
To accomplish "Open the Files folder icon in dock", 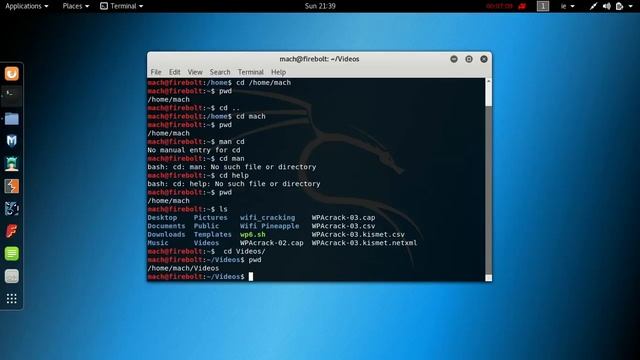I will point(11,119).
